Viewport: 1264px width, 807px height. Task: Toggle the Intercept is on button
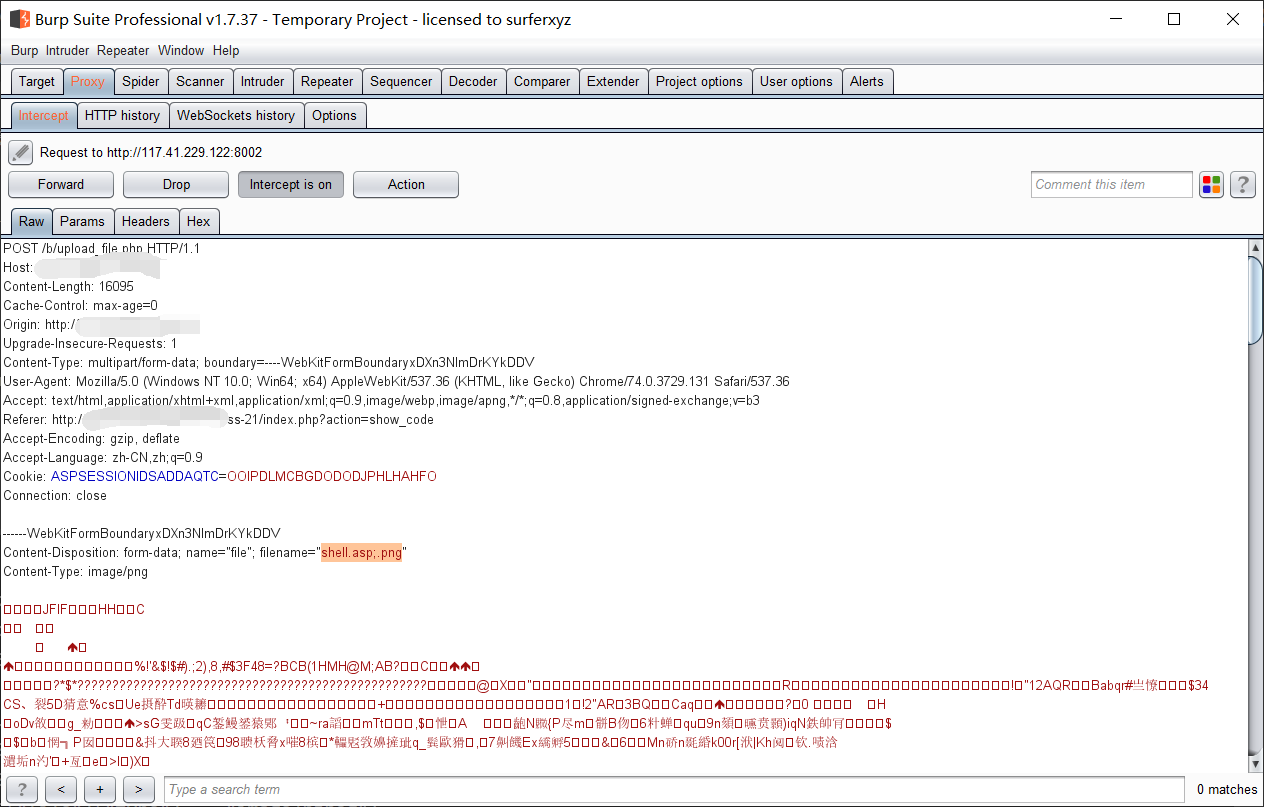point(291,184)
